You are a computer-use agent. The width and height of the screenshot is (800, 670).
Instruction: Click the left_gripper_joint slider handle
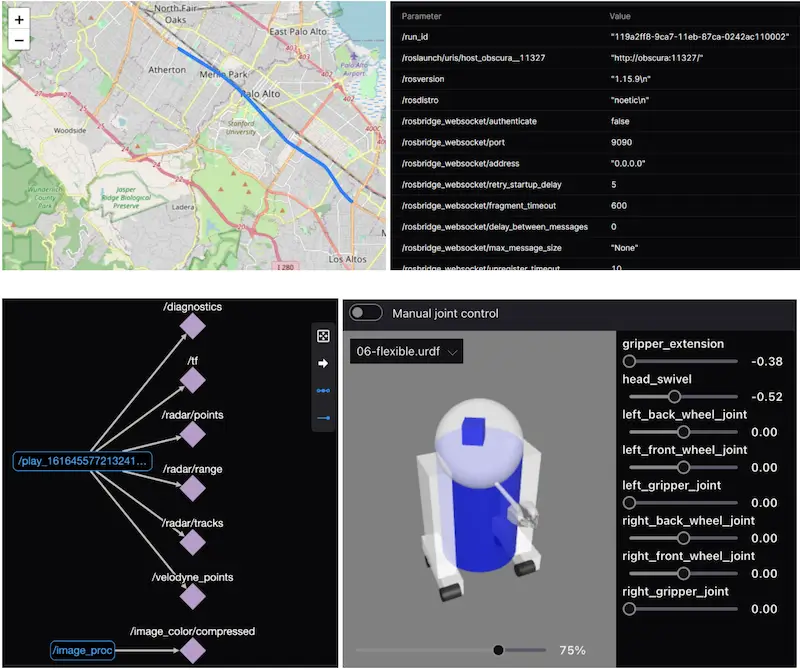point(629,503)
